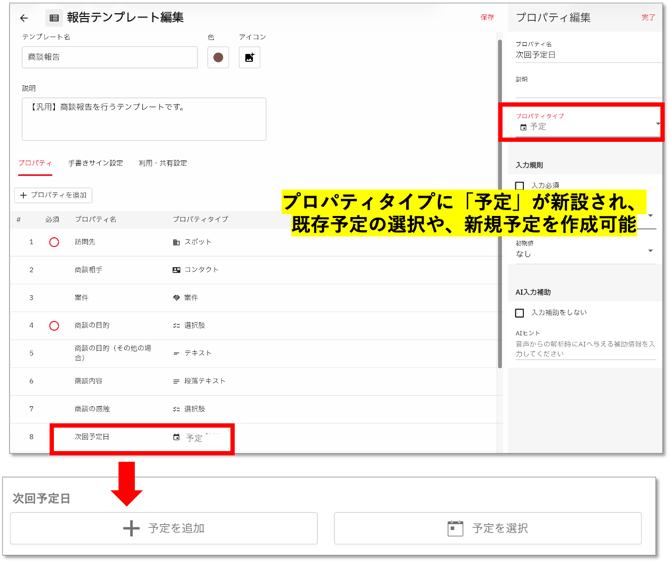
Task: Select the 商談内容 property row
Action: pyautogui.click(x=256, y=381)
